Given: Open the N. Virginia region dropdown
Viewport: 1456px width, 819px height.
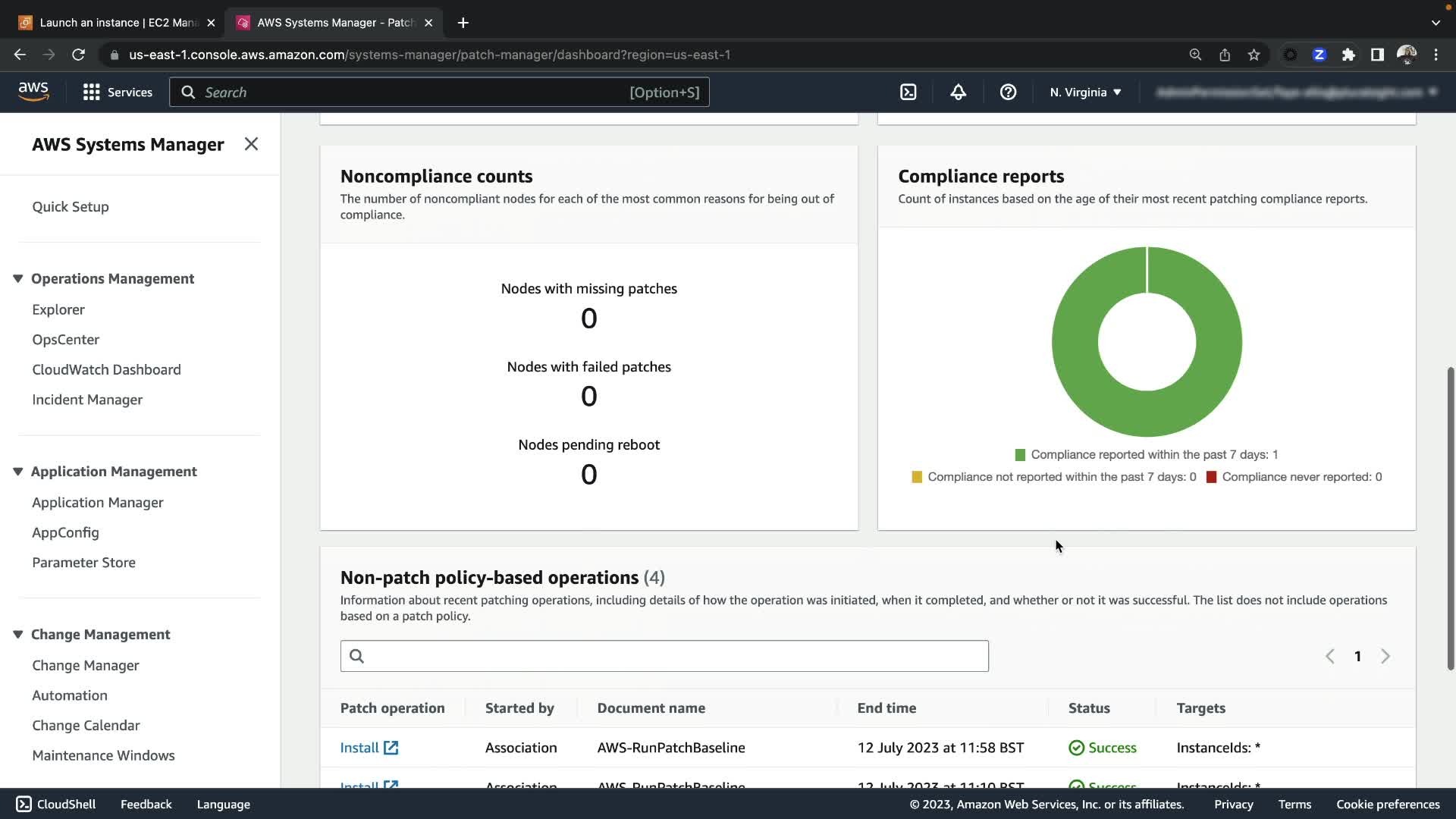Looking at the screenshot, I should coord(1085,93).
